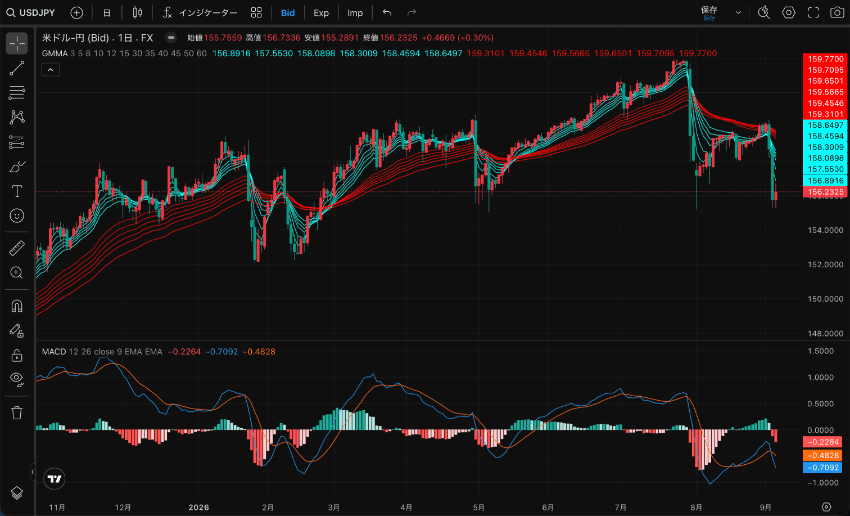850x516 pixels.
Task: Click the 156.2325 current price label
Action: tap(824, 192)
